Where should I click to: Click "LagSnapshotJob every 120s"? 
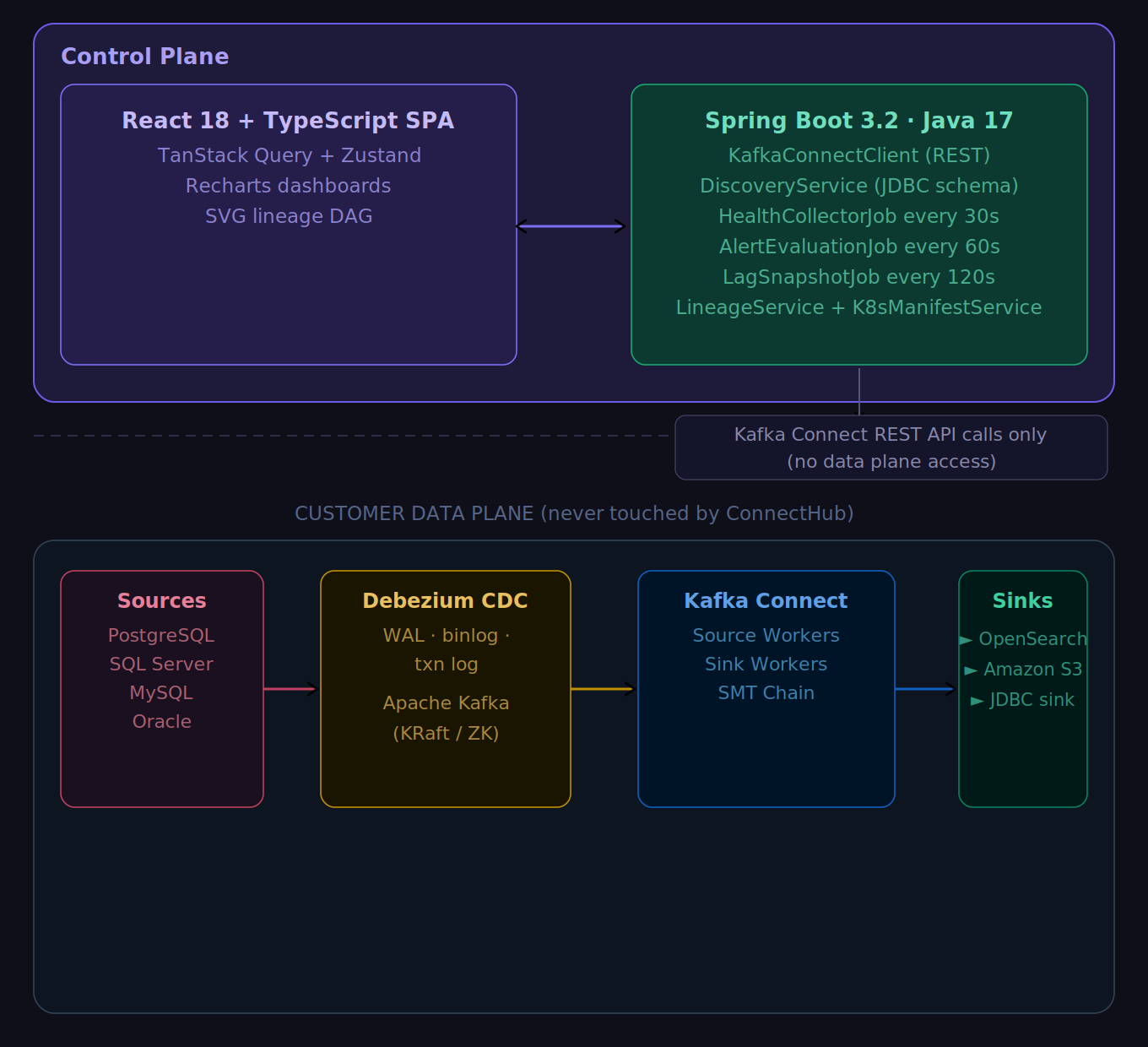[x=859, y=277]
